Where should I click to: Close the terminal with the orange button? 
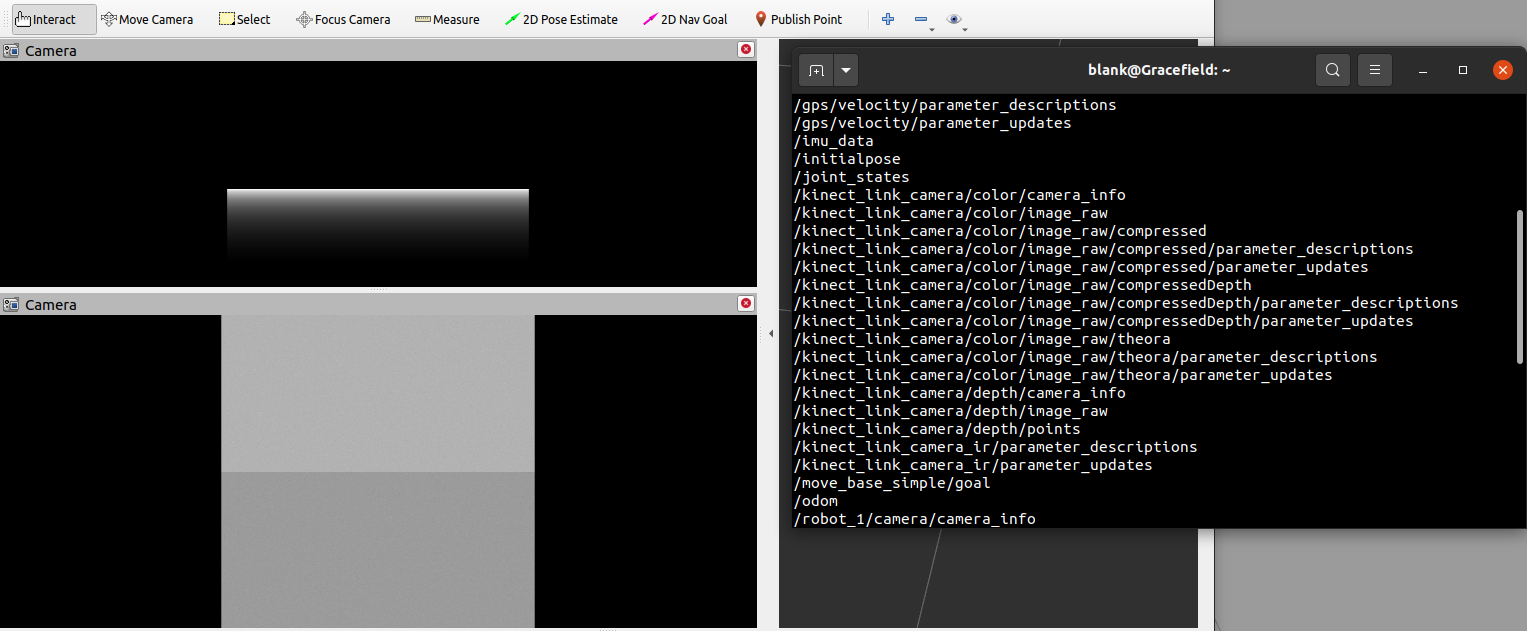(1502, 70)
